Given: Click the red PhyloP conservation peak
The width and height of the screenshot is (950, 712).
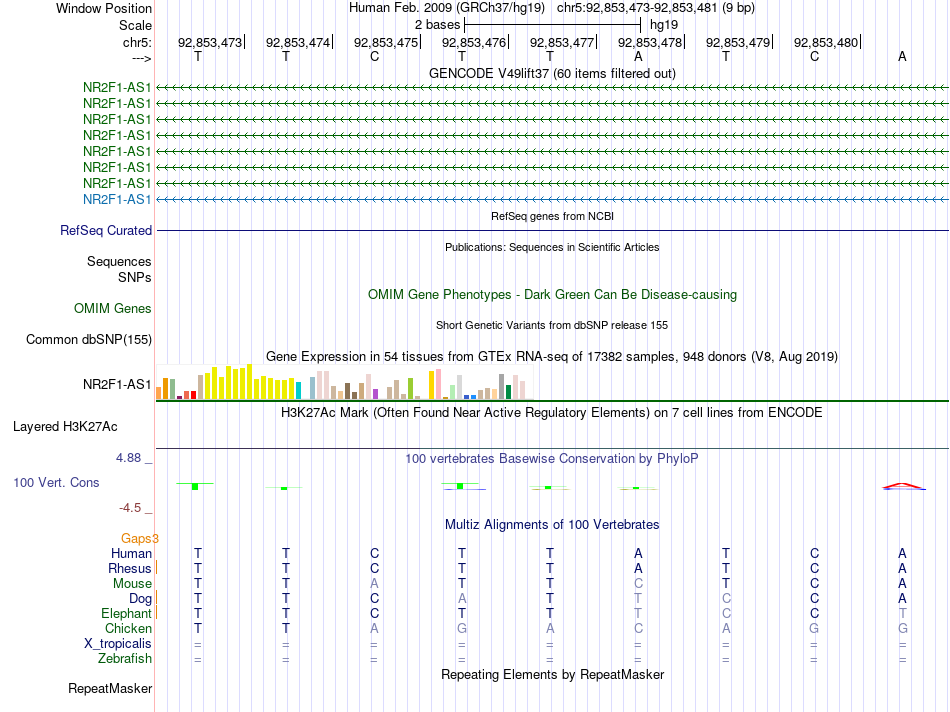Looking at the screenshot, I should pos(903,485).
